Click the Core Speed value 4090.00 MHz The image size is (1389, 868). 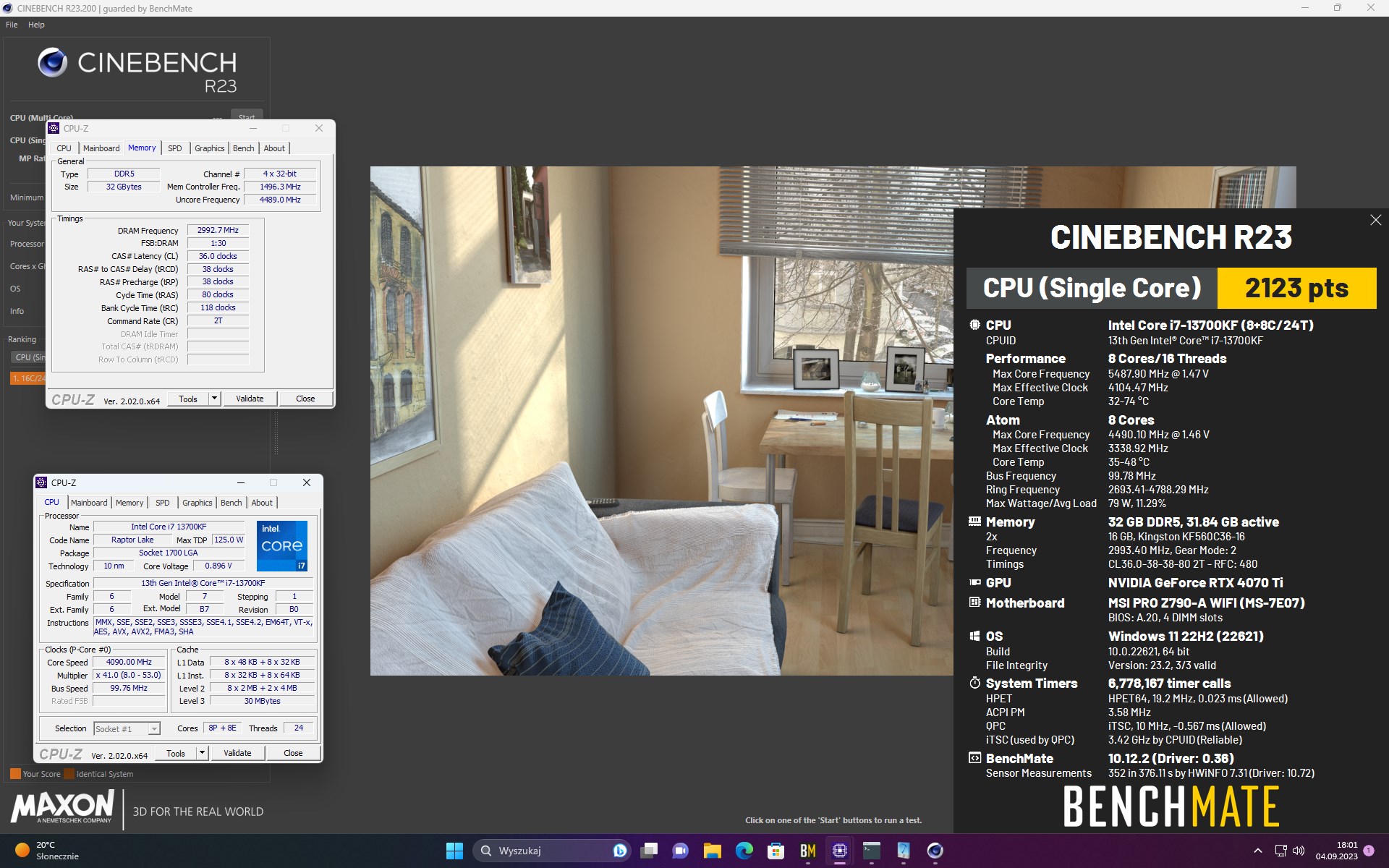[129, 662]
